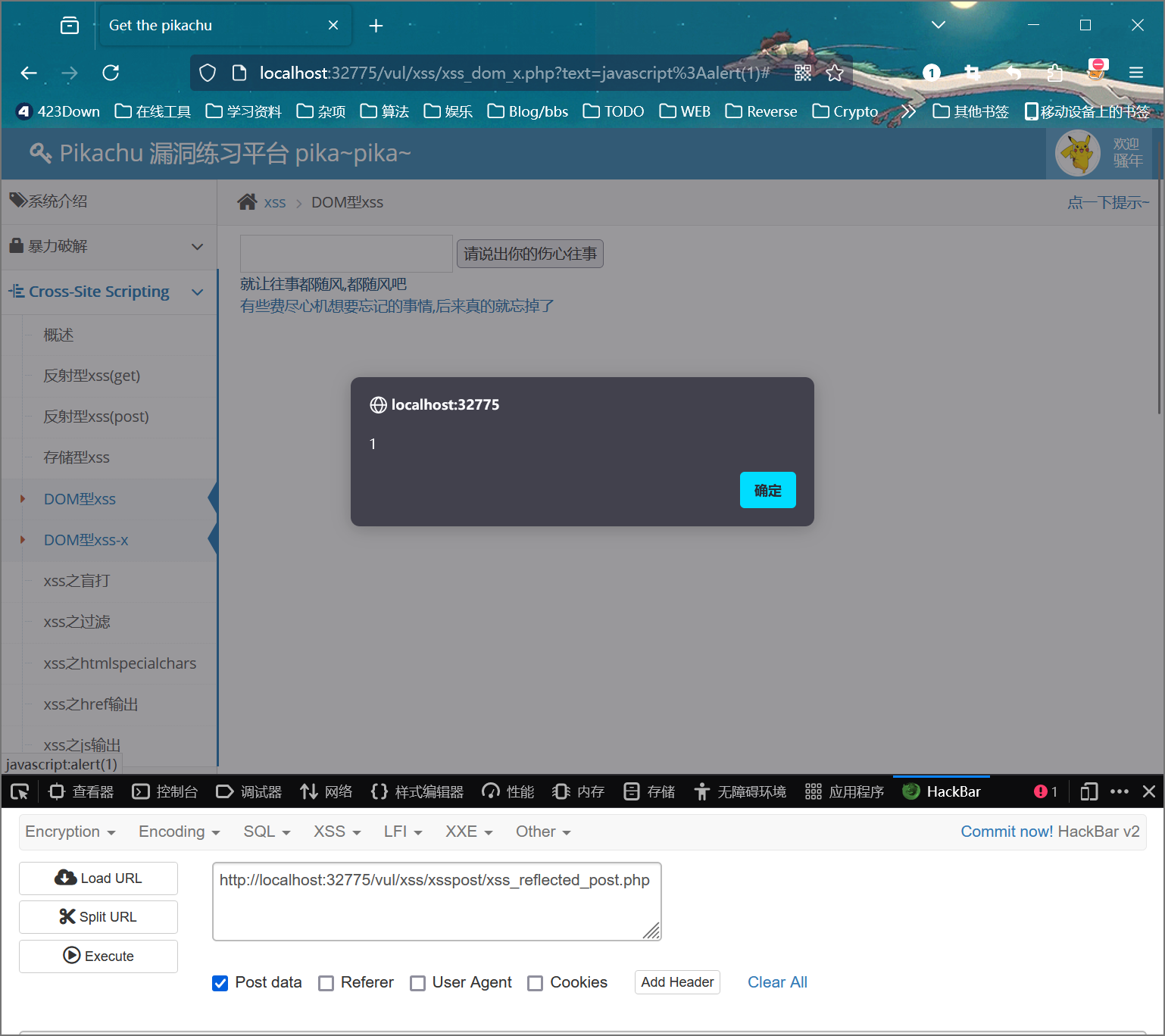Activate the devtools element picker icon
The image size is (1165, 1036).
click(x=20, y=791)
